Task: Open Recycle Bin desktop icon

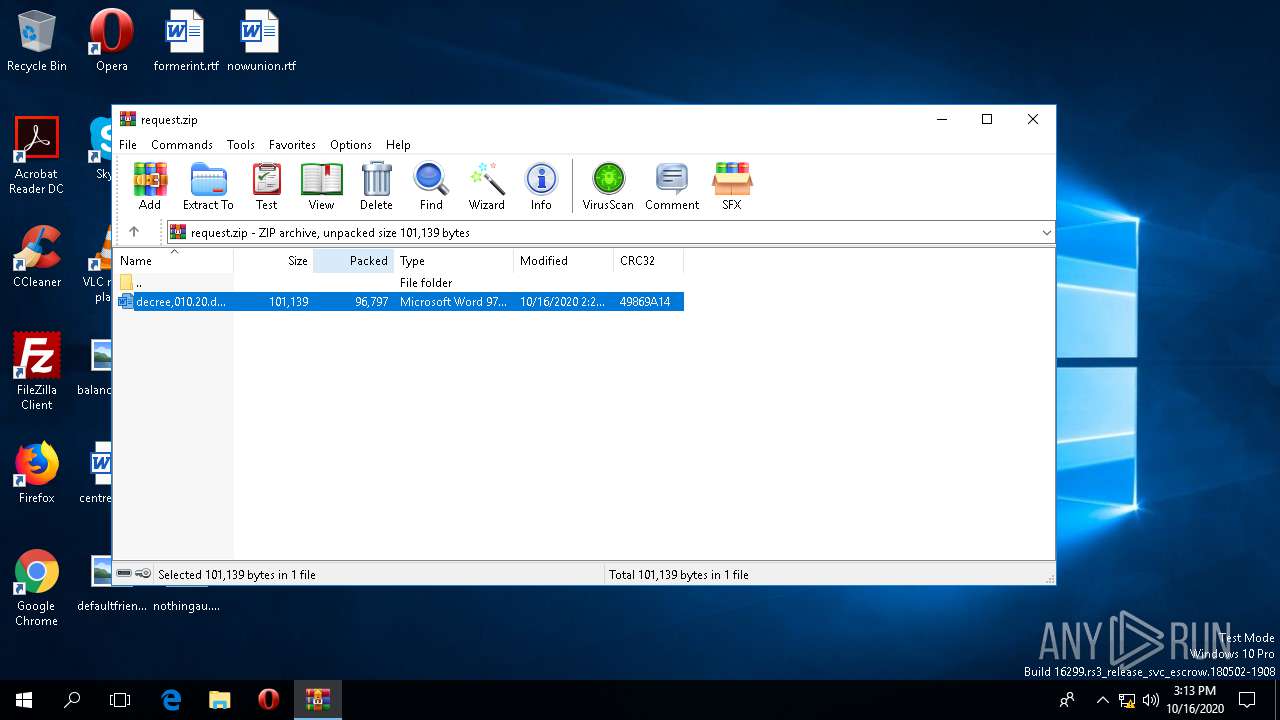Action: 37,40
